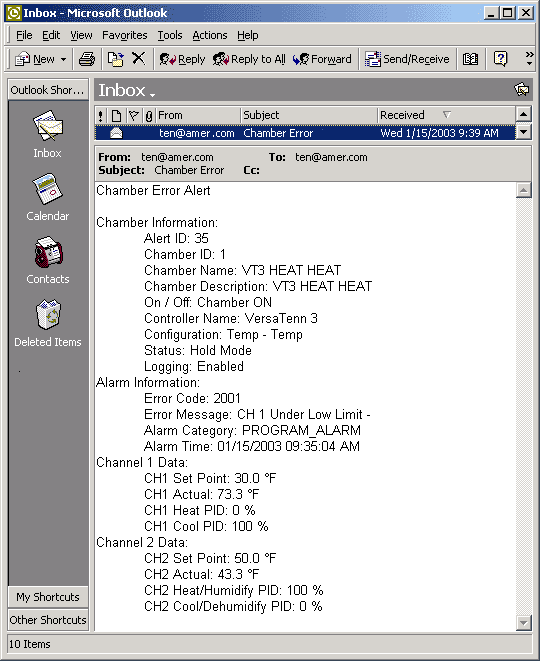Click the New mail message button
Image resolution: width=540 pixels, height=661 pixels.
[35, 59]
